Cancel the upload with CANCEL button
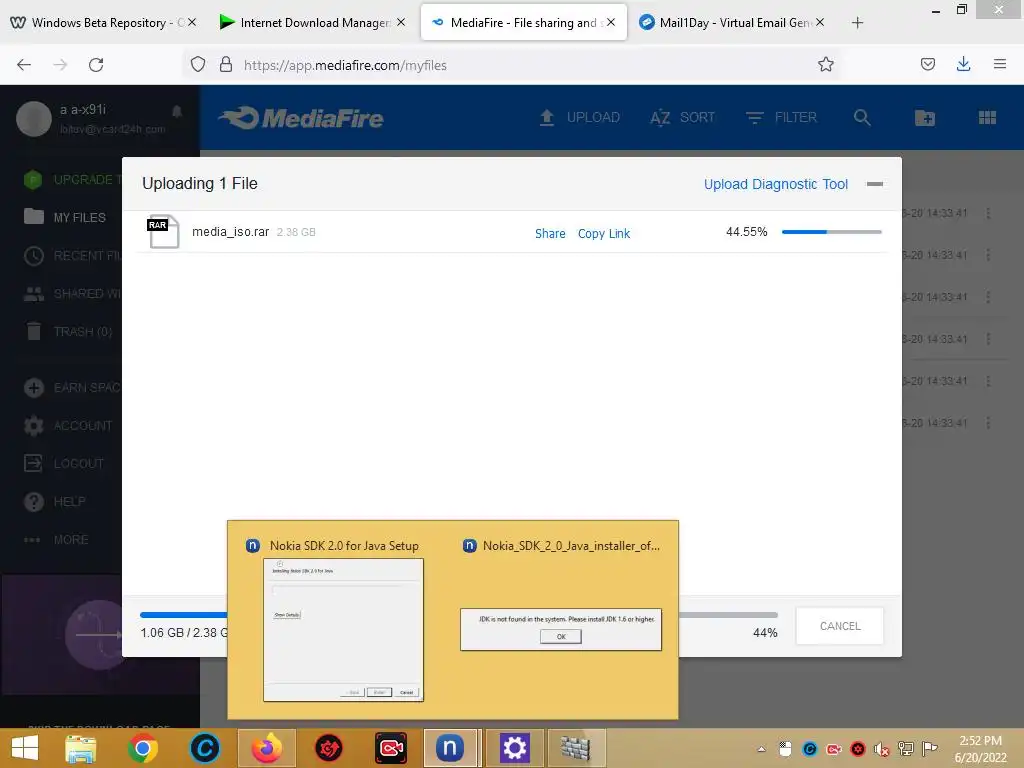The image size is (1024, 768). pos(840,626)
